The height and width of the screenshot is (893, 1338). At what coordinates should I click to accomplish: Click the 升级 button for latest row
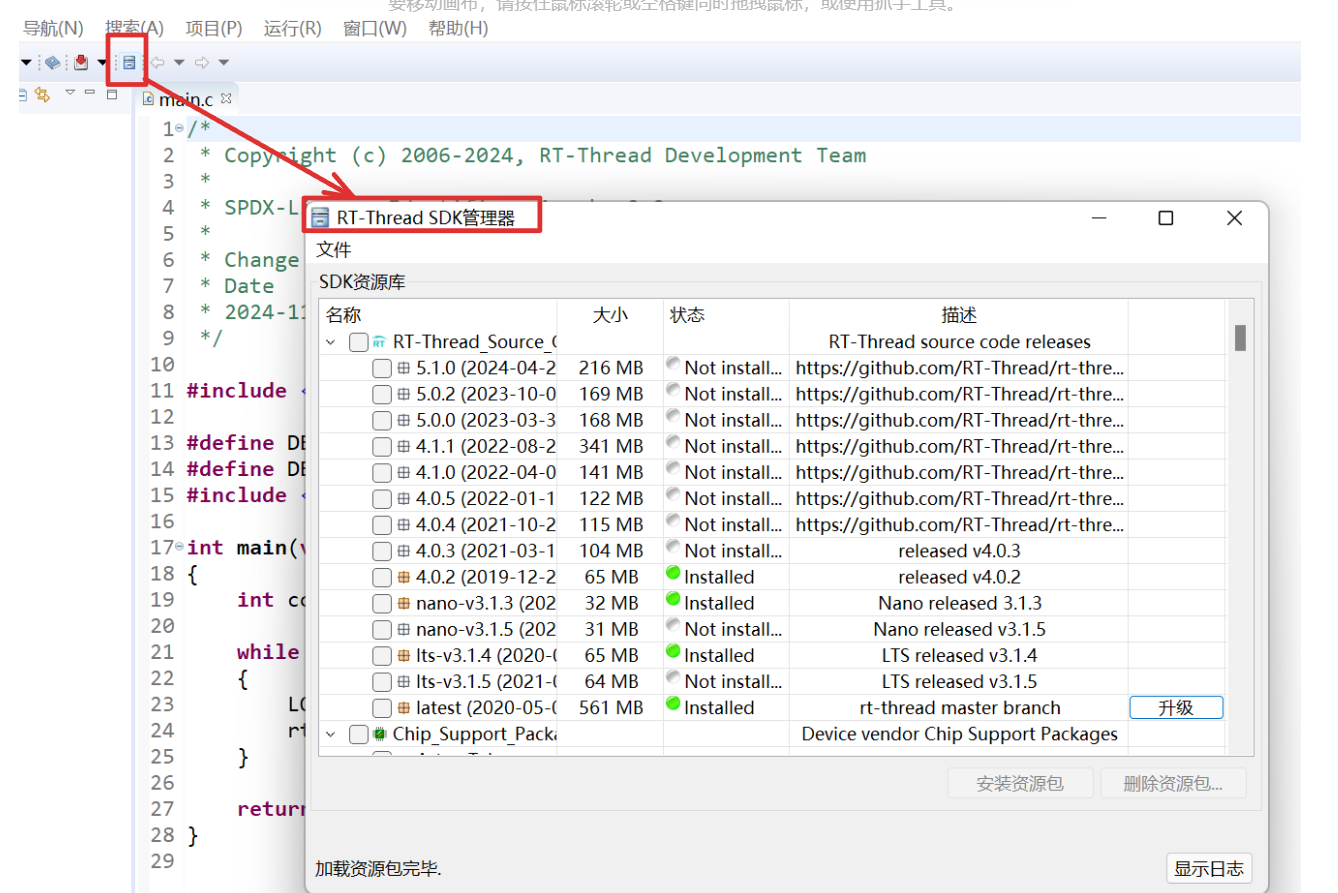tap(1176, 707)
